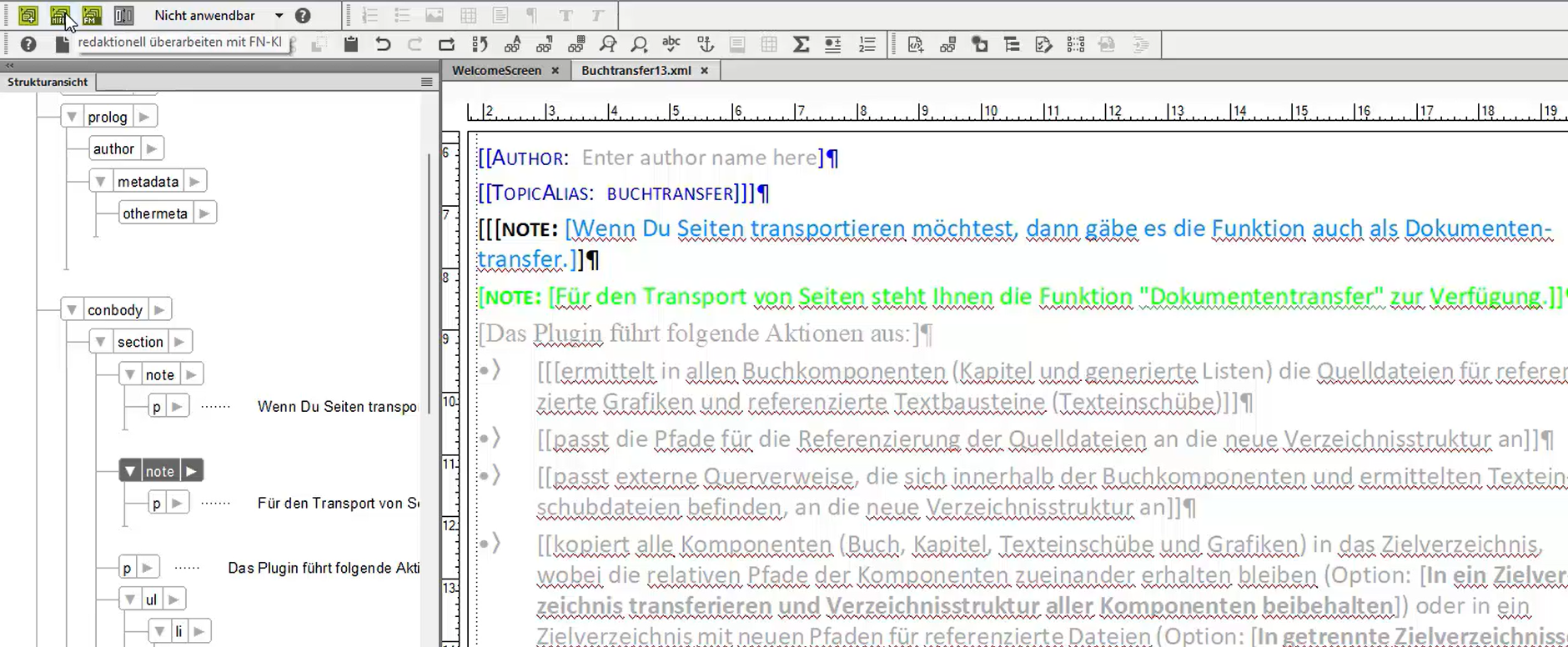Click the insert image toolbar icon
The width and height of the screenshot is (1568, 647).
point(435,16)
